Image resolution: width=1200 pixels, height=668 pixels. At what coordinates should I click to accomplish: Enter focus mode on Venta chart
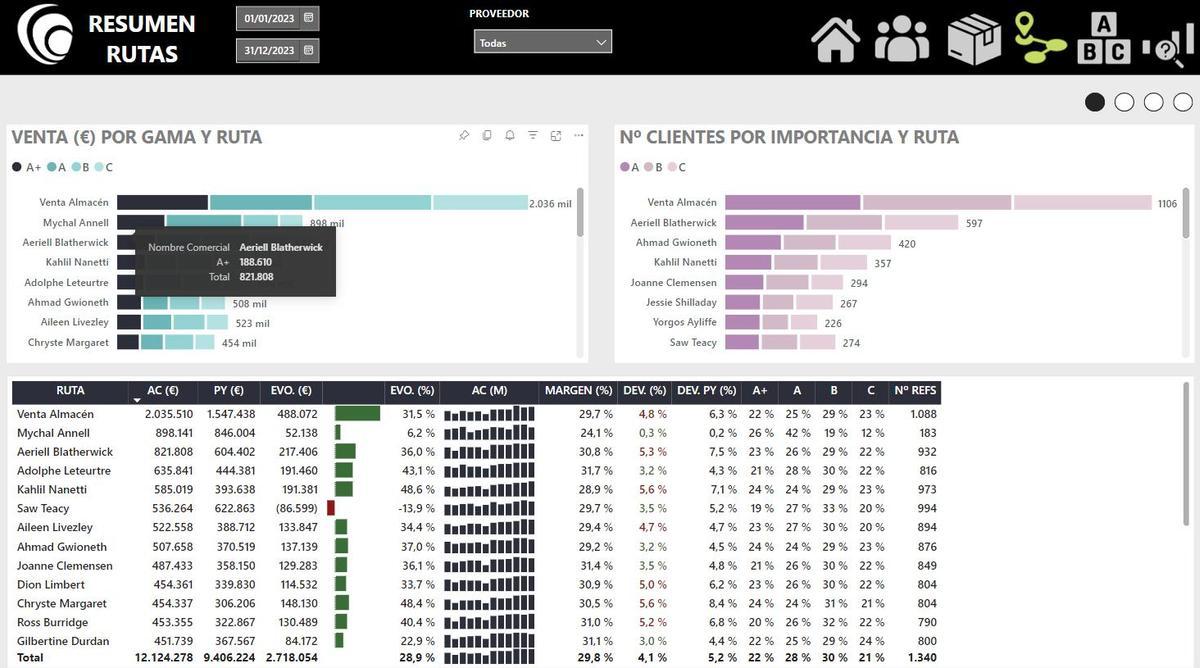pos(556,136)
